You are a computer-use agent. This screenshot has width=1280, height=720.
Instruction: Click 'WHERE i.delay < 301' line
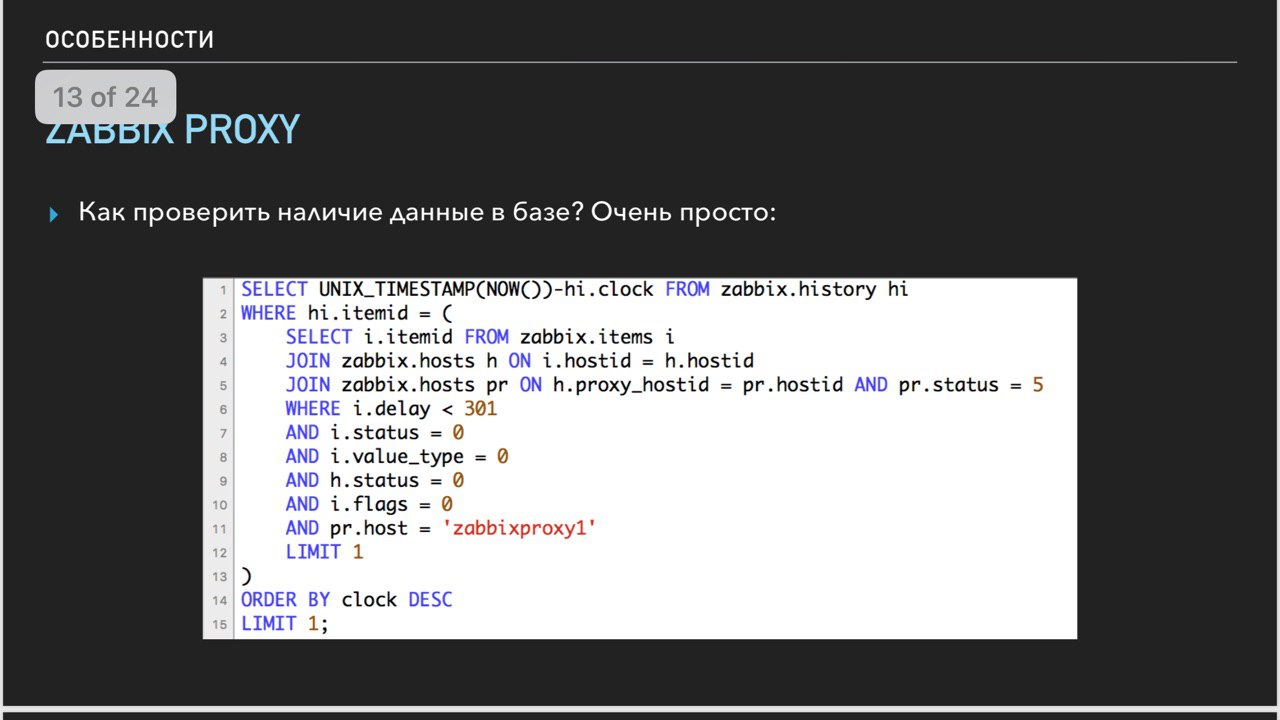pos(391,409)
